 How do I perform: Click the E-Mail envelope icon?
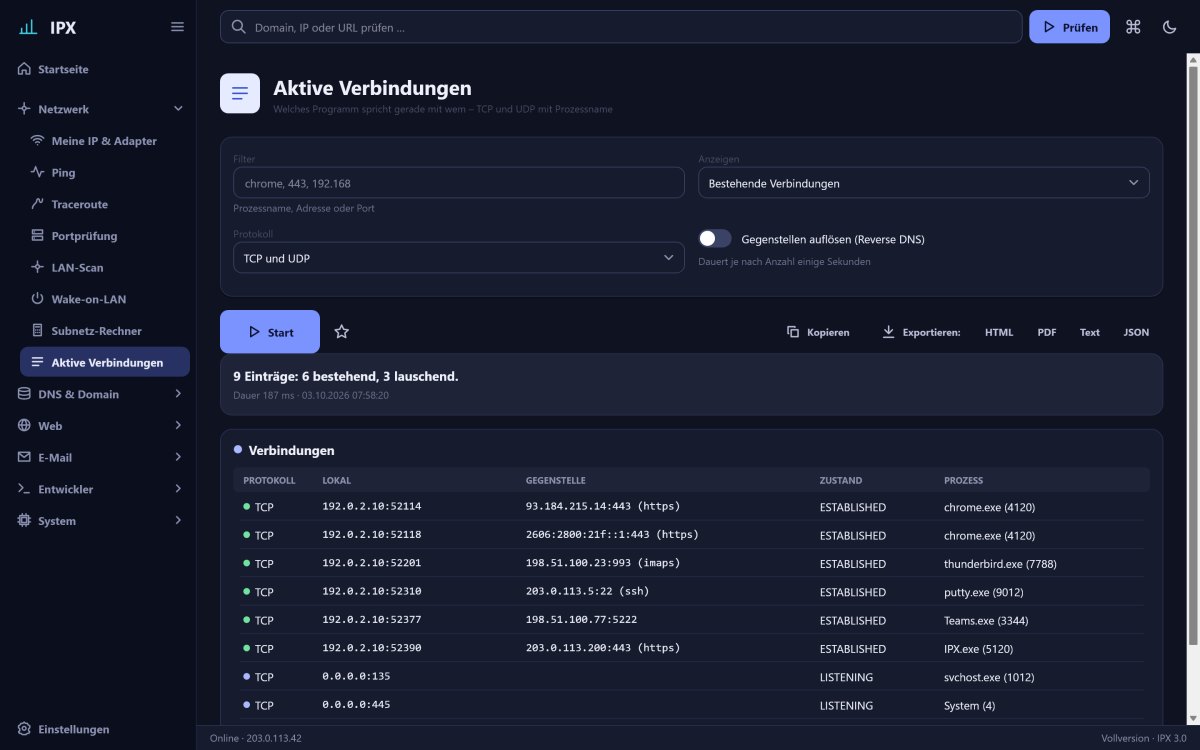coord(25,457)
